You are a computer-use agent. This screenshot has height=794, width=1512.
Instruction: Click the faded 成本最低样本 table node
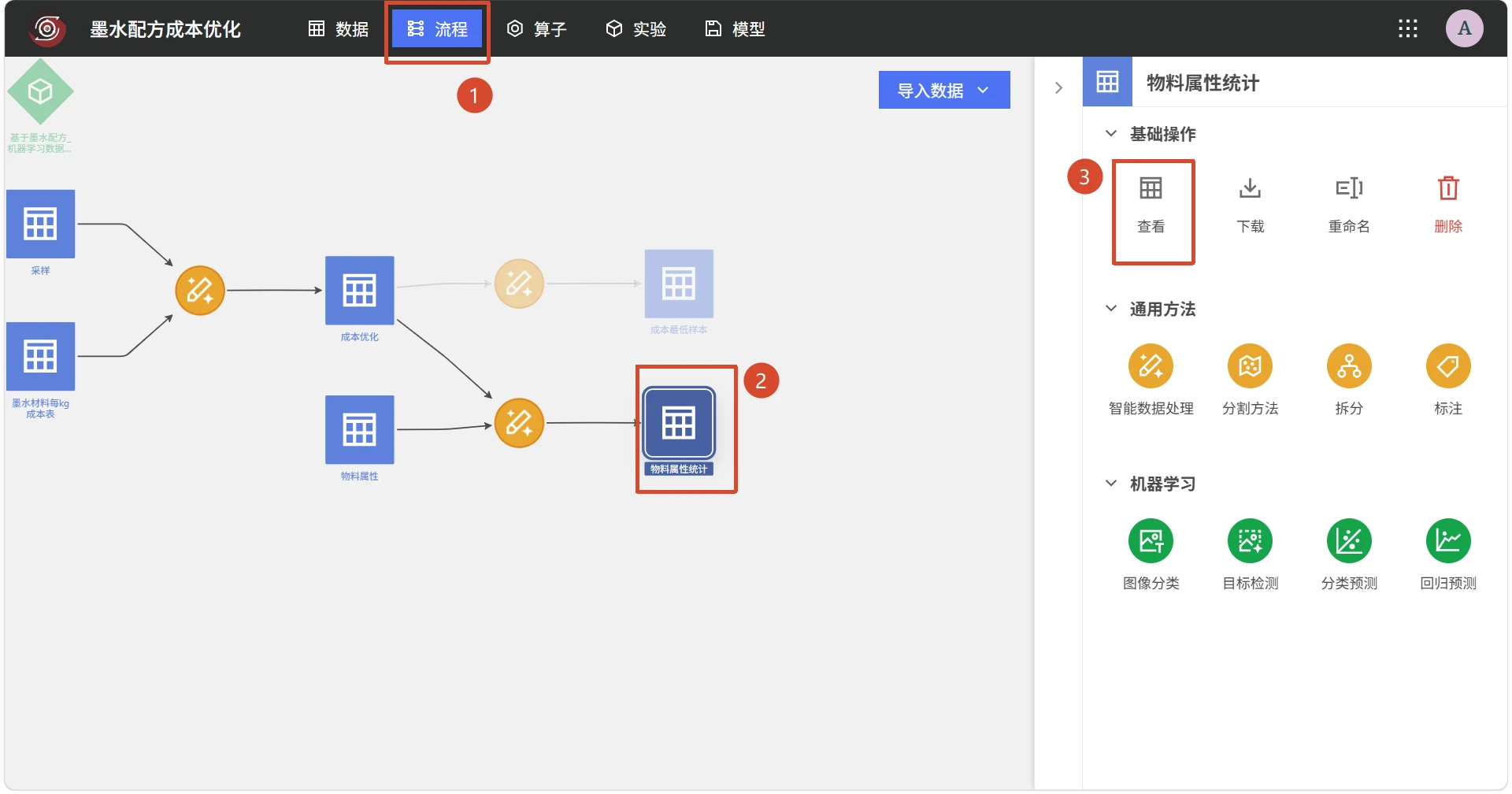tap(679, 284)
